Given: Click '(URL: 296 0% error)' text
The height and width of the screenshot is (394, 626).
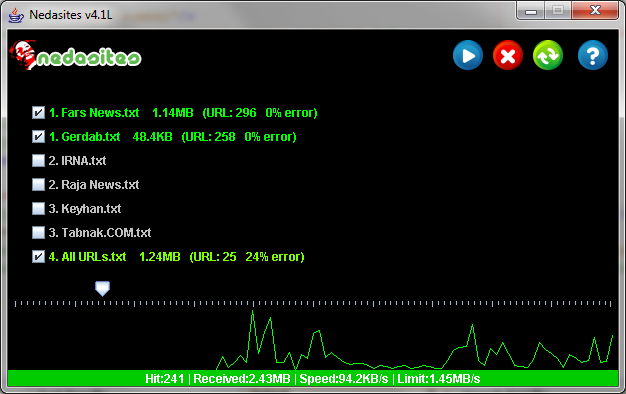Looking at the screenshot, I should pos(260,113).
